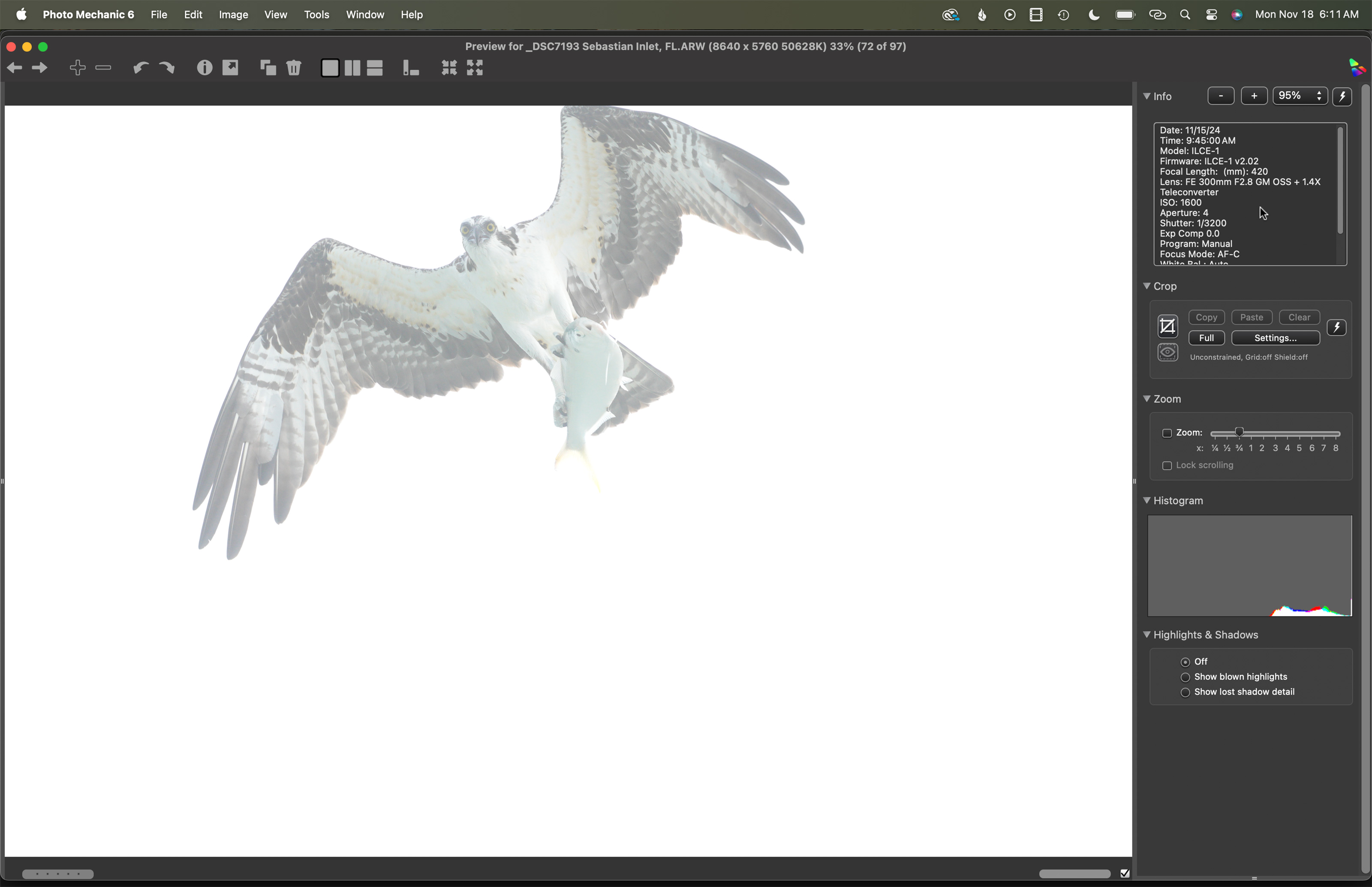Zoom out with the minus toolbar icon
The height and width of the screenshot is (887, 1372).
coord(103,68)
